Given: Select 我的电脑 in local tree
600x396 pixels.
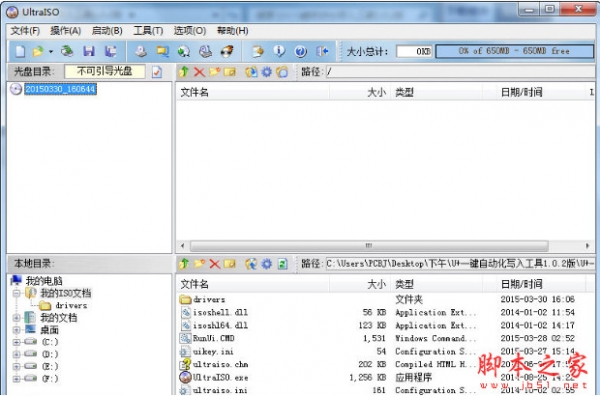Looking at the screenshot, I should pyautogui.click(x=44, y=281).
